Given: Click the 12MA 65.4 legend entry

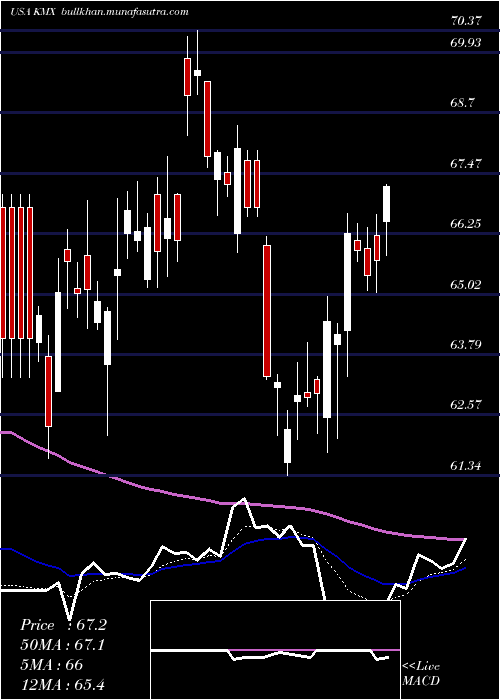Looking at the screenshot, I should click(62, 684).
